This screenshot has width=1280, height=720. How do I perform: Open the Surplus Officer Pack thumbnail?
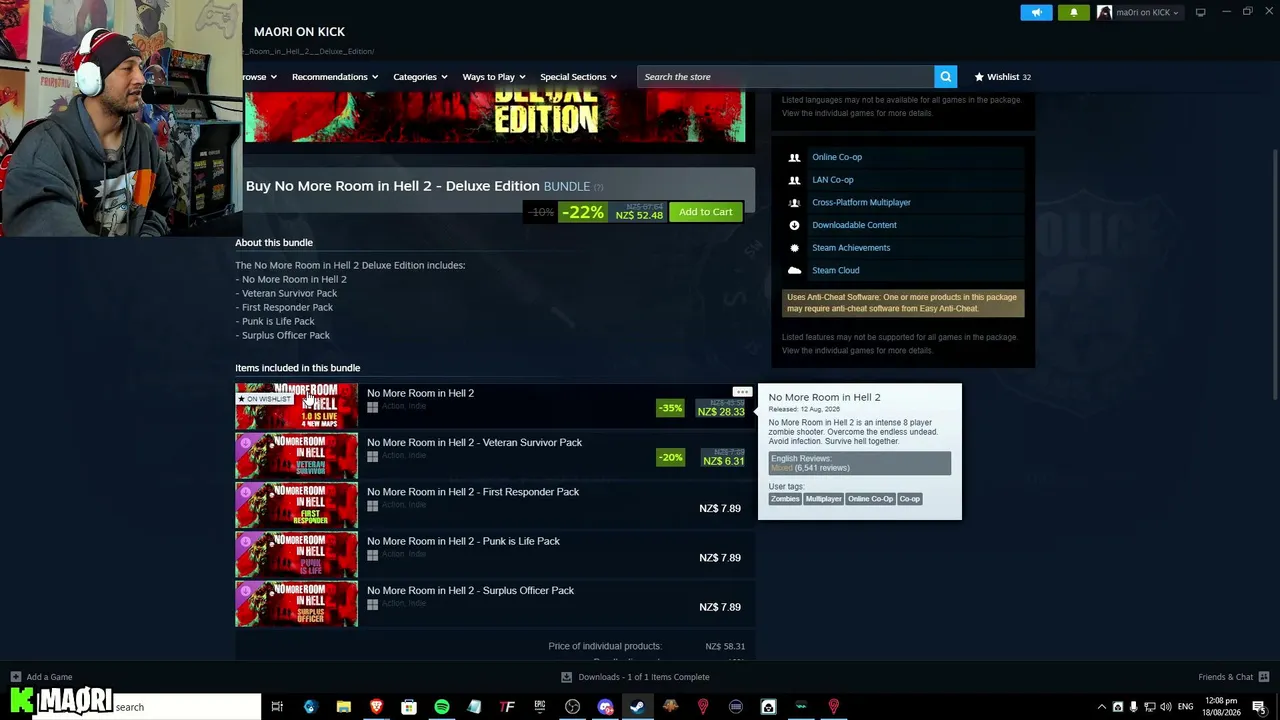(296, 603)
